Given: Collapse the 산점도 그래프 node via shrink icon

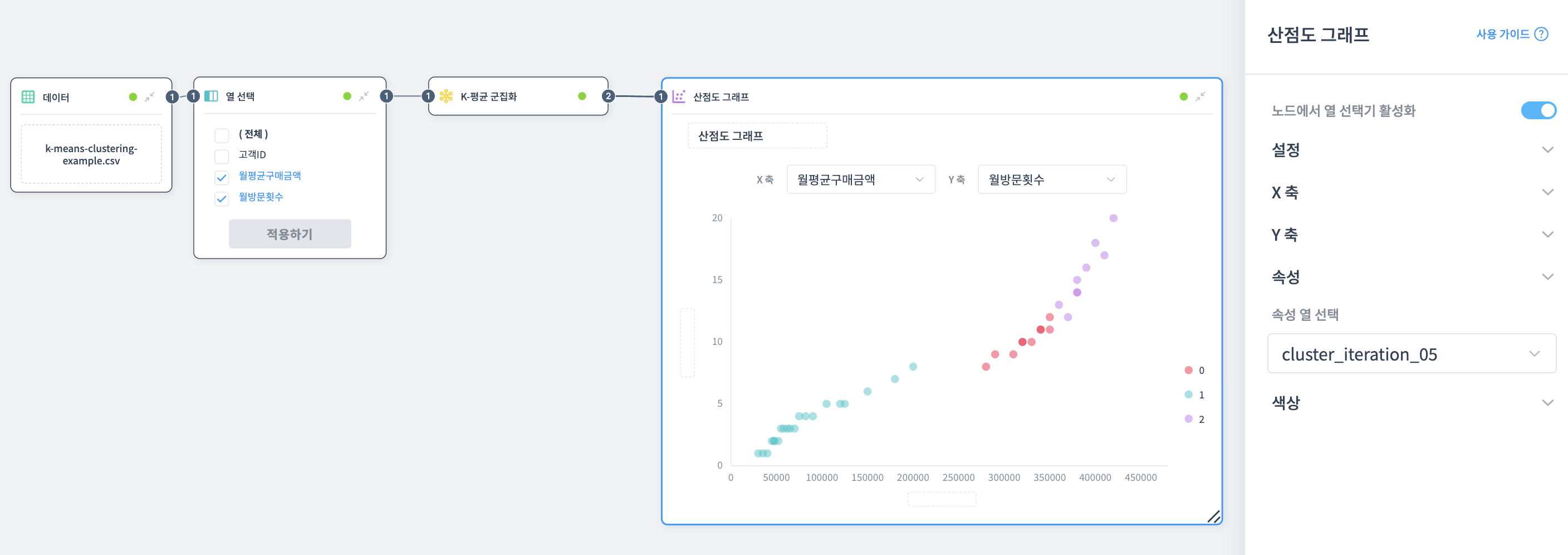Looking at the screenshot, I should (1199, 96).
